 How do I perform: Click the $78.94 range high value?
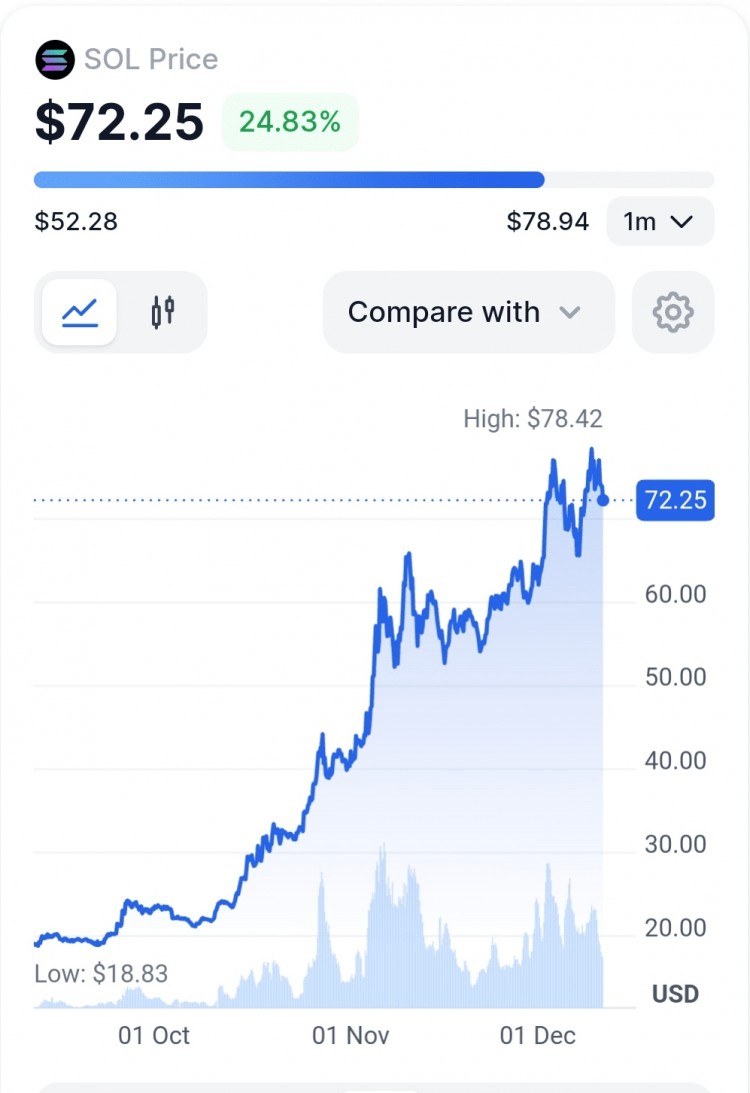pyautogui.click(x=548, y=222)
